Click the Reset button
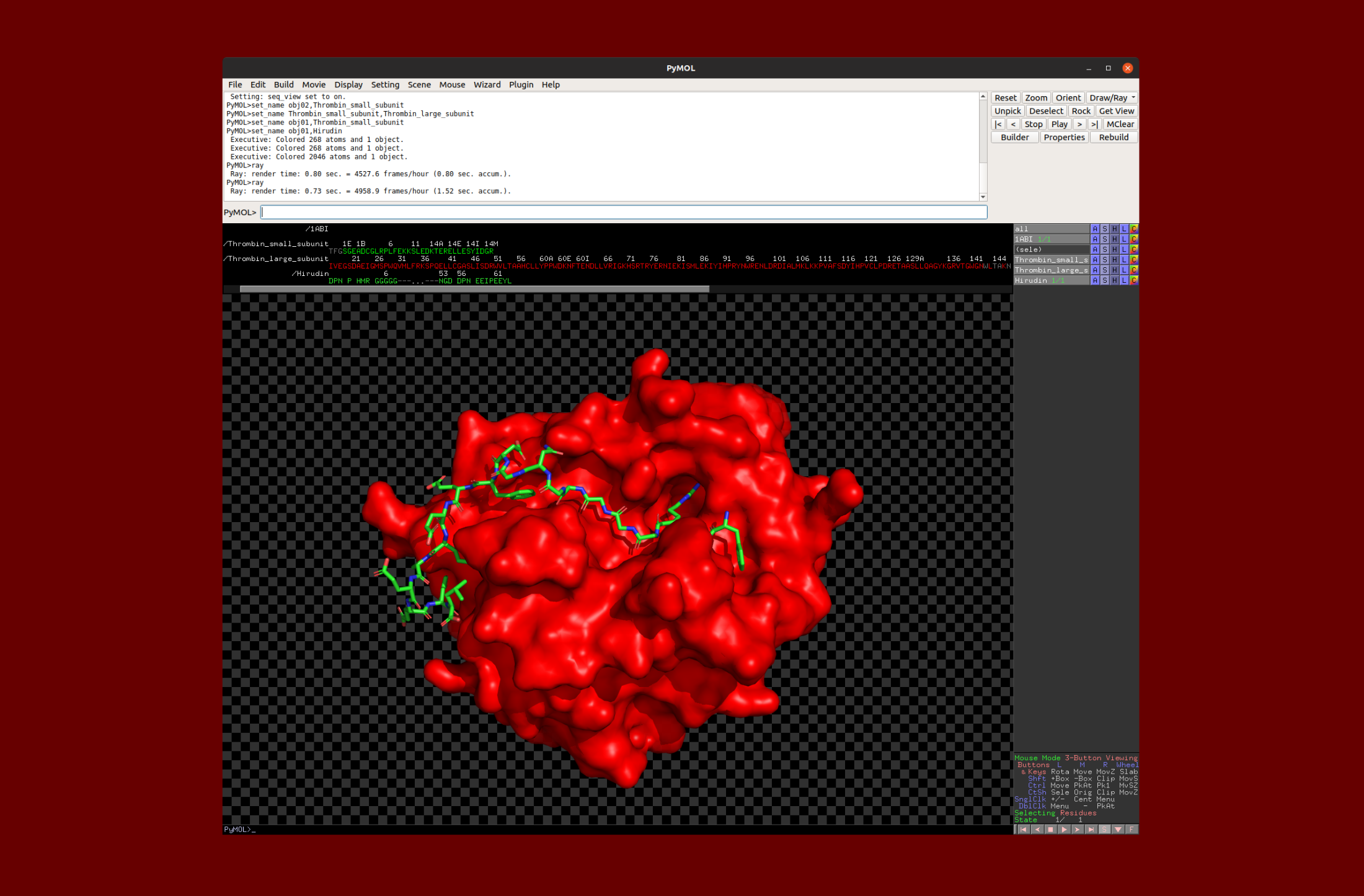 click(x=1005, y=98)
